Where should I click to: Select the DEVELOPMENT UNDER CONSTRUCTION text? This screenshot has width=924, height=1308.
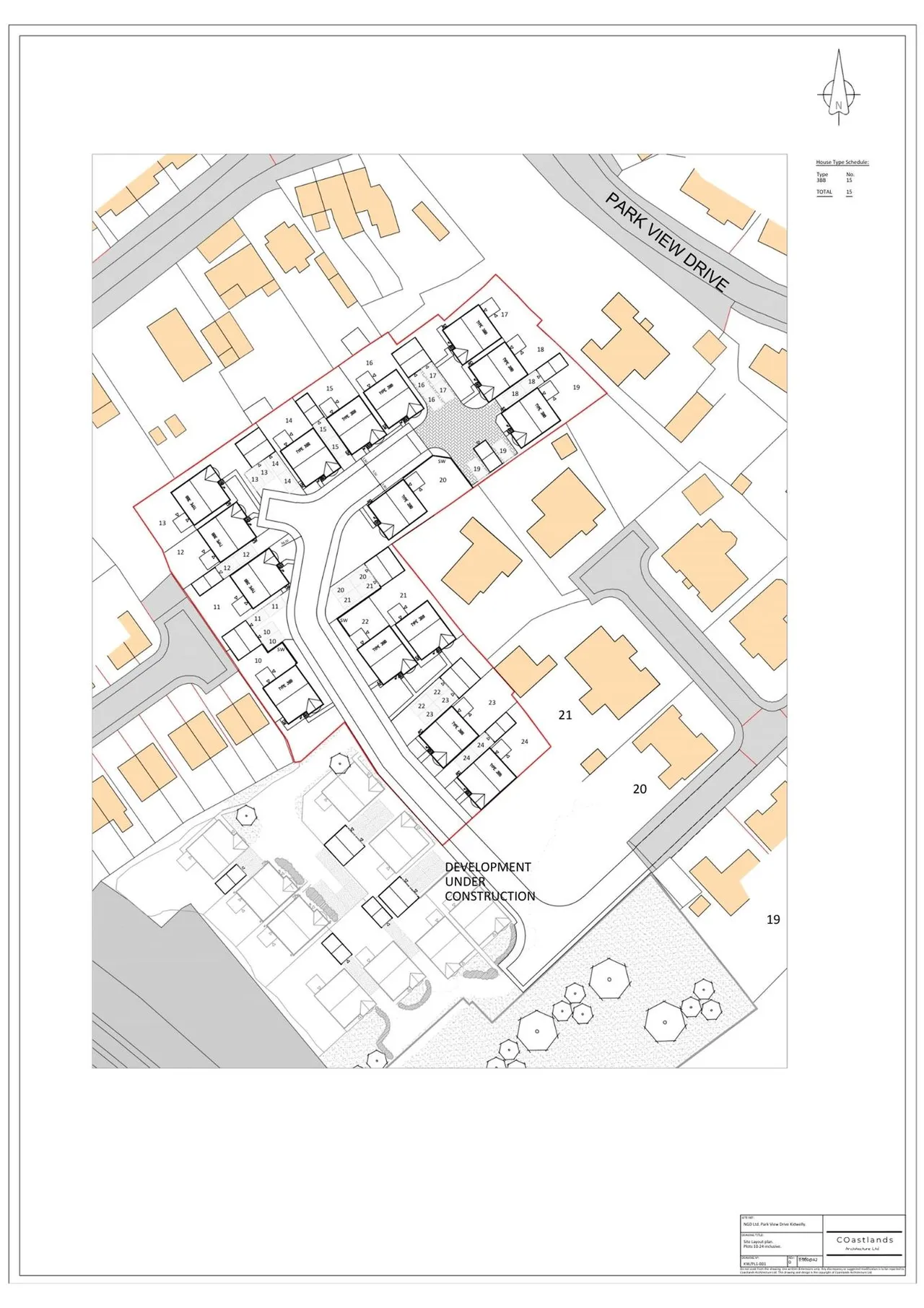coord(489,881)
